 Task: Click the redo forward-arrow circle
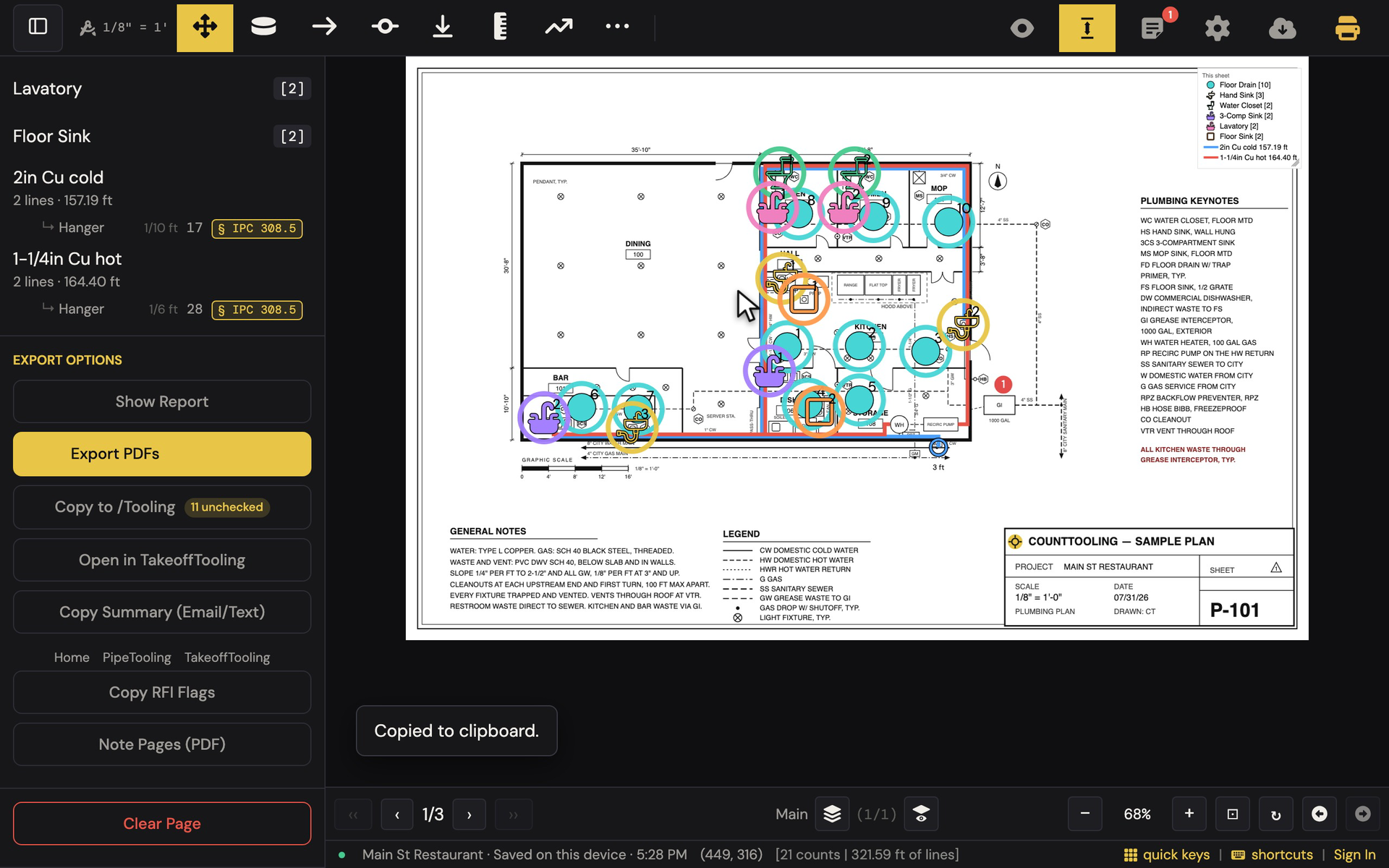pos(1362,814)
